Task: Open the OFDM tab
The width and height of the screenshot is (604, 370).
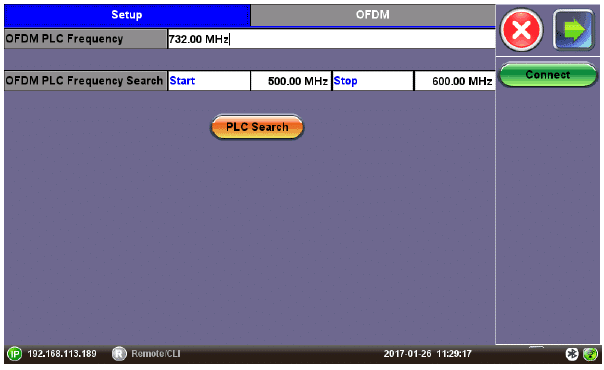Action: click(x=373, y=15)
